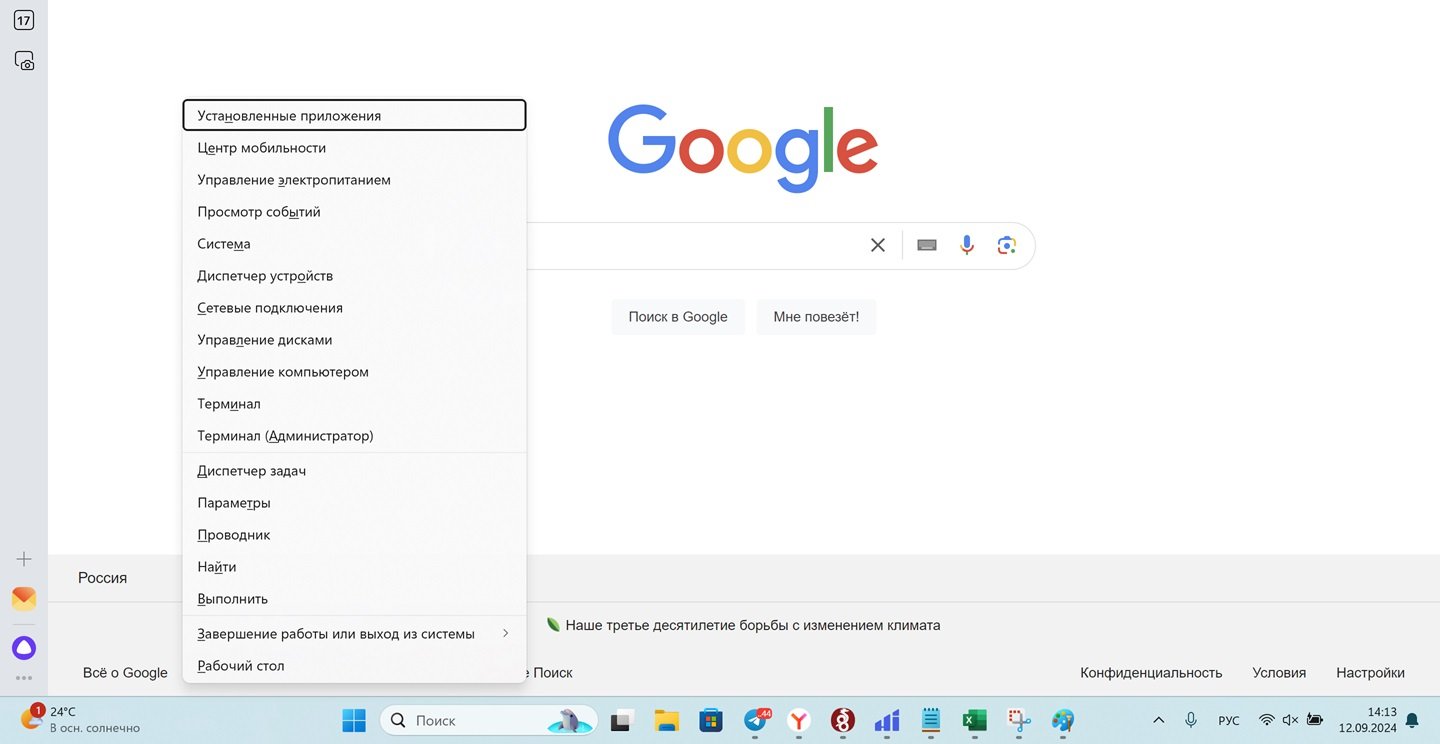
Task: Open the Конфиденциальность footer link
Action: (1151, 673)
